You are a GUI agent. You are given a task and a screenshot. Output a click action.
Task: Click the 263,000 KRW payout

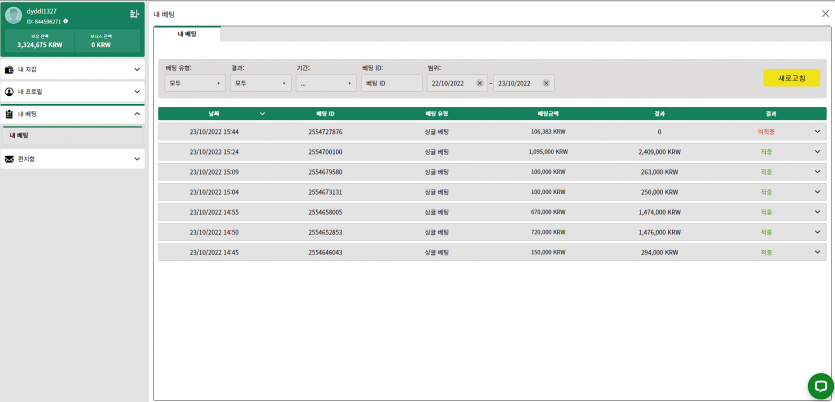pyautogui.click(x=659, y=172)
